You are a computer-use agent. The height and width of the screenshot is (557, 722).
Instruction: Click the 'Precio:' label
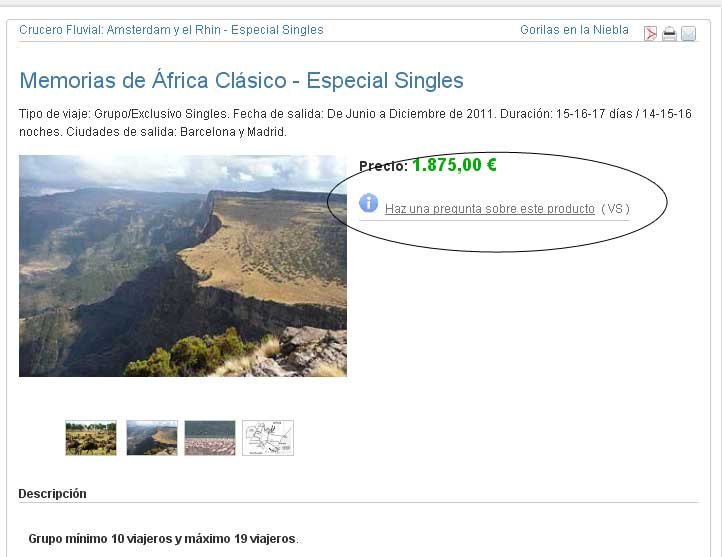tap(383, 166)
